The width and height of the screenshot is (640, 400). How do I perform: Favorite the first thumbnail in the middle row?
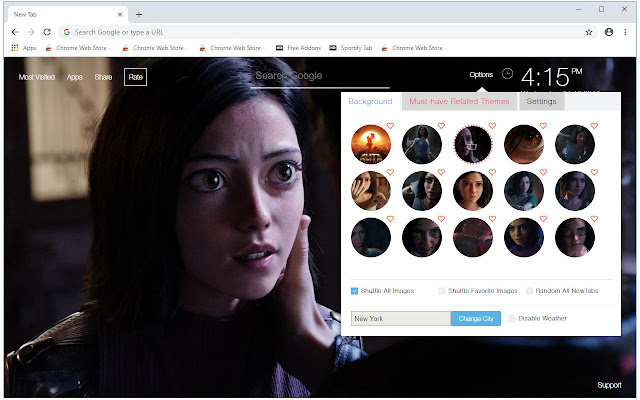[x=390, y=172]
